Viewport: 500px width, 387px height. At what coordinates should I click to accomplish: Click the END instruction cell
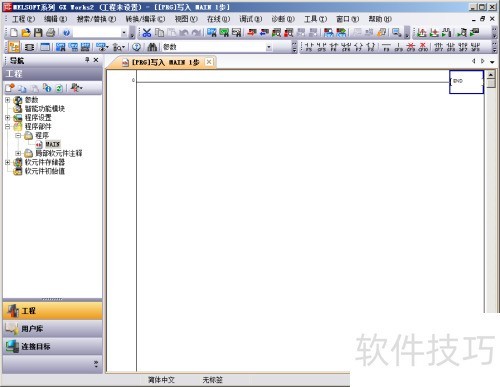tap(466, 82)
